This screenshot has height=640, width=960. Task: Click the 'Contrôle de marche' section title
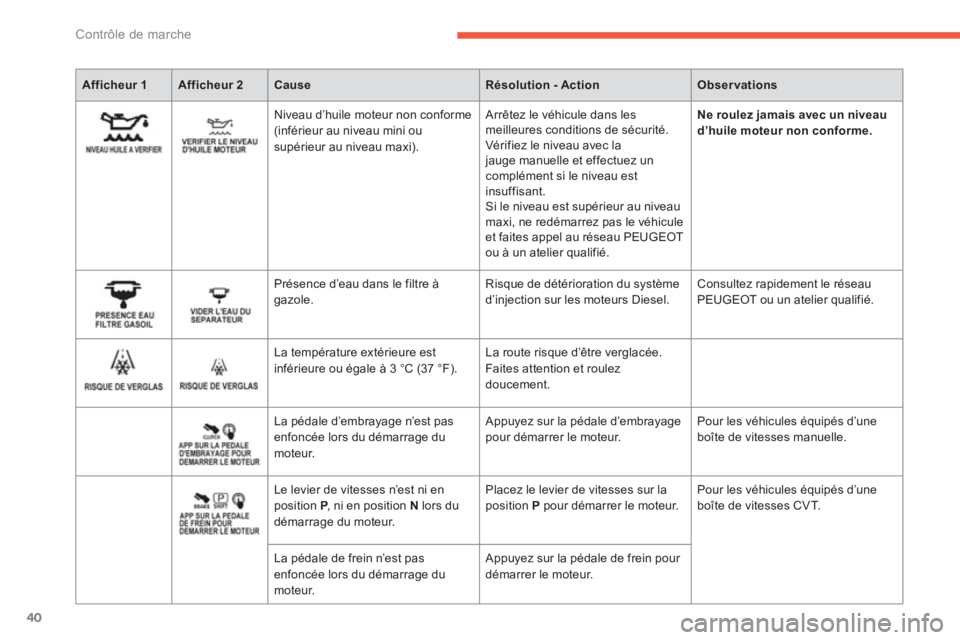(x=133, y=34)
